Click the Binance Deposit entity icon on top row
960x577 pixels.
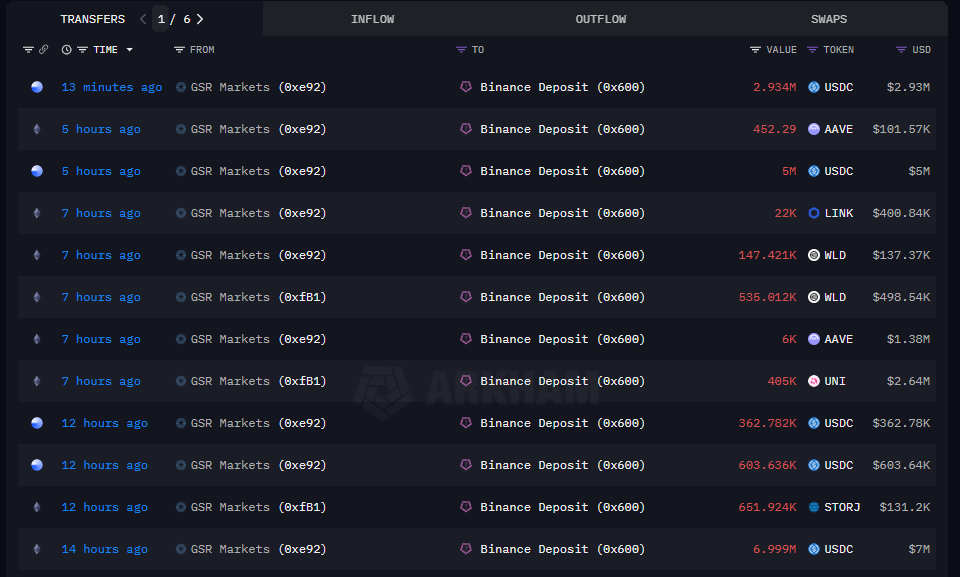pos(465,87)
